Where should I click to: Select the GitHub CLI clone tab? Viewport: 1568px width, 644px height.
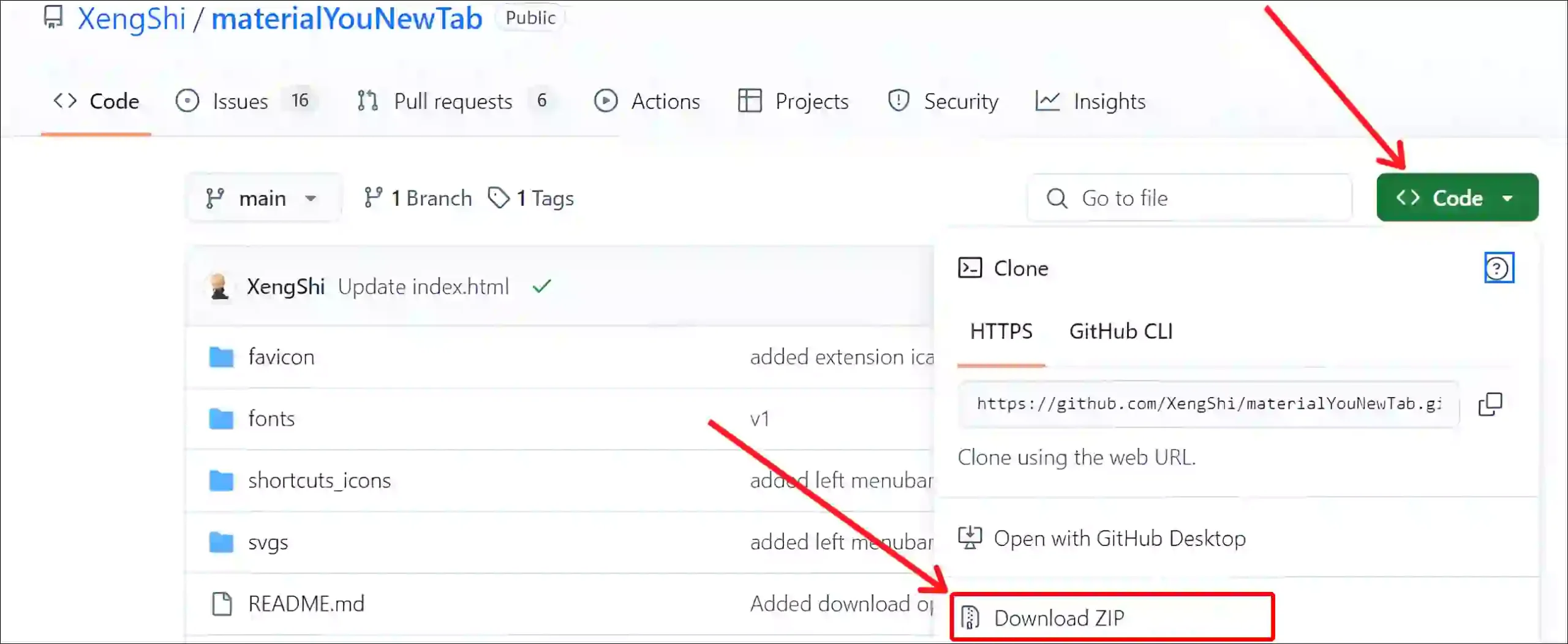point(1121,331)
